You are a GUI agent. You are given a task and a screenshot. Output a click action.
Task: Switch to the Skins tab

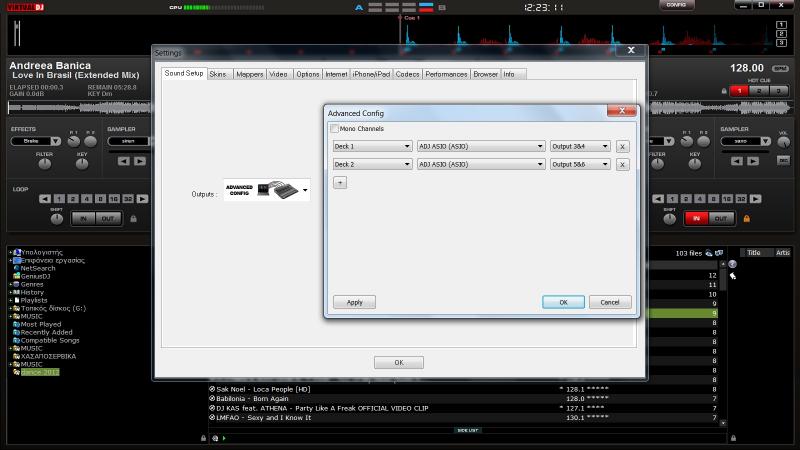click(x=218, y=74)
